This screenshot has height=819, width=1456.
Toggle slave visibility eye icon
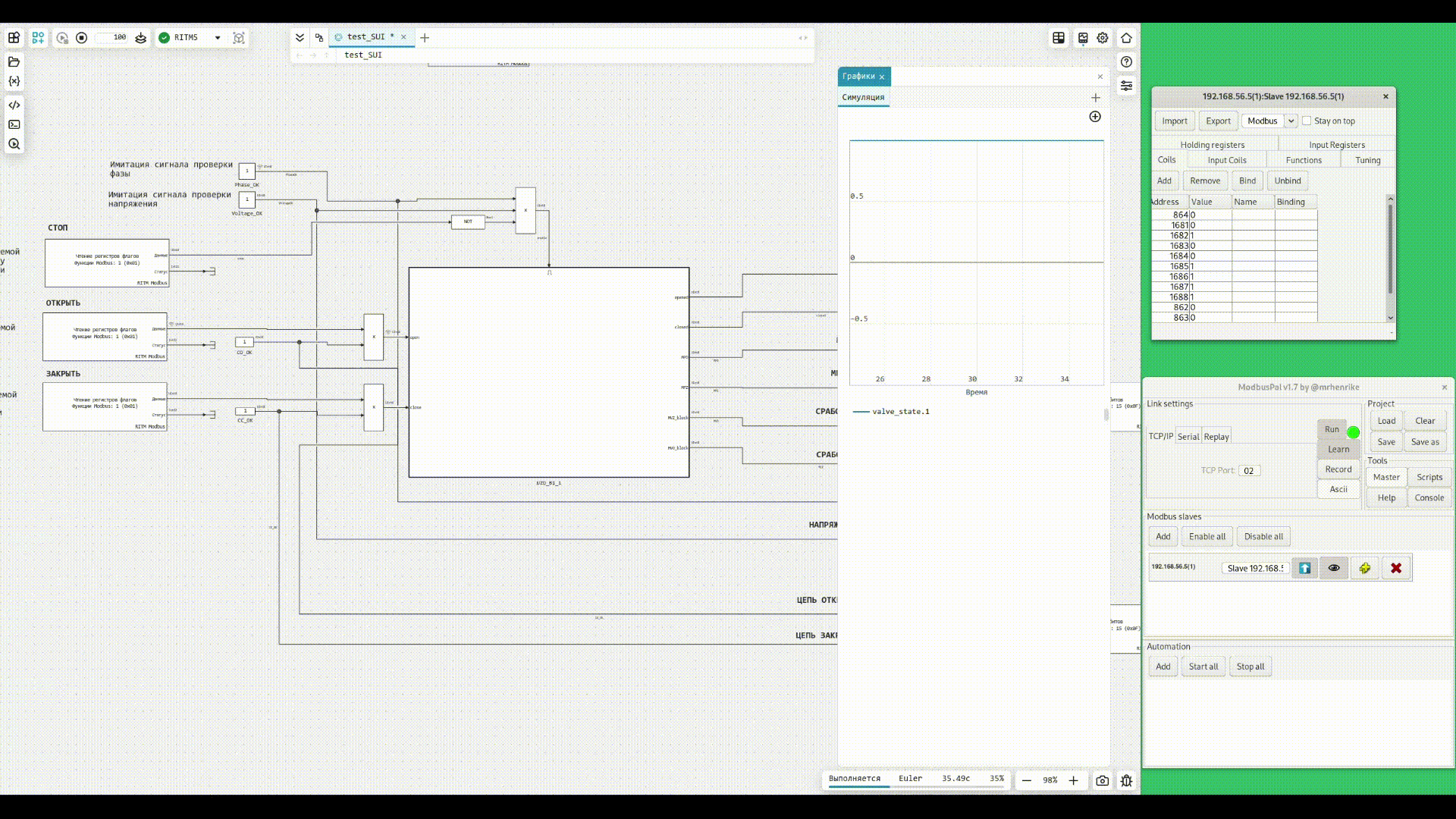pyautogui.click(x=1334, y=568)
